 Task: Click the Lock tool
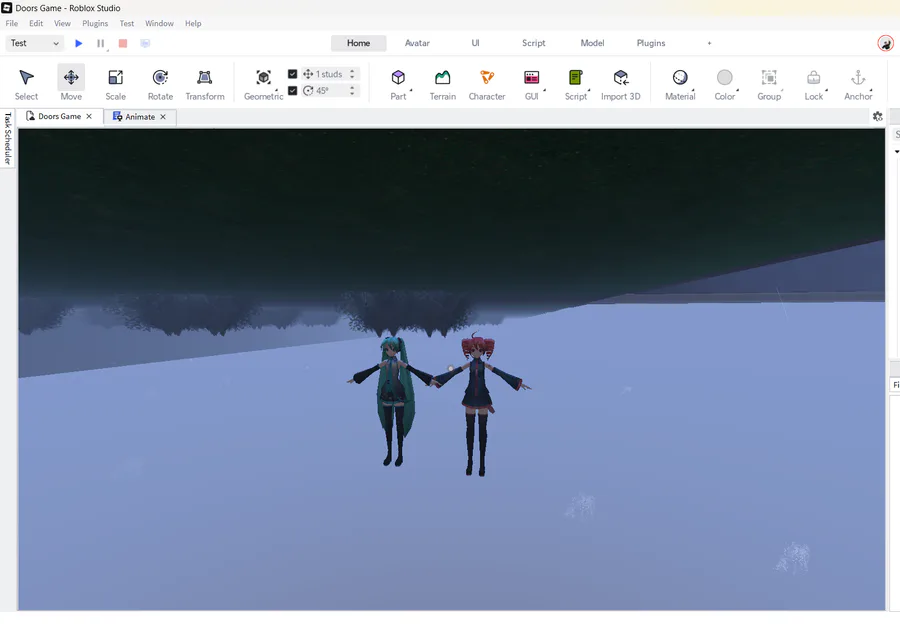tap(813, 84)
